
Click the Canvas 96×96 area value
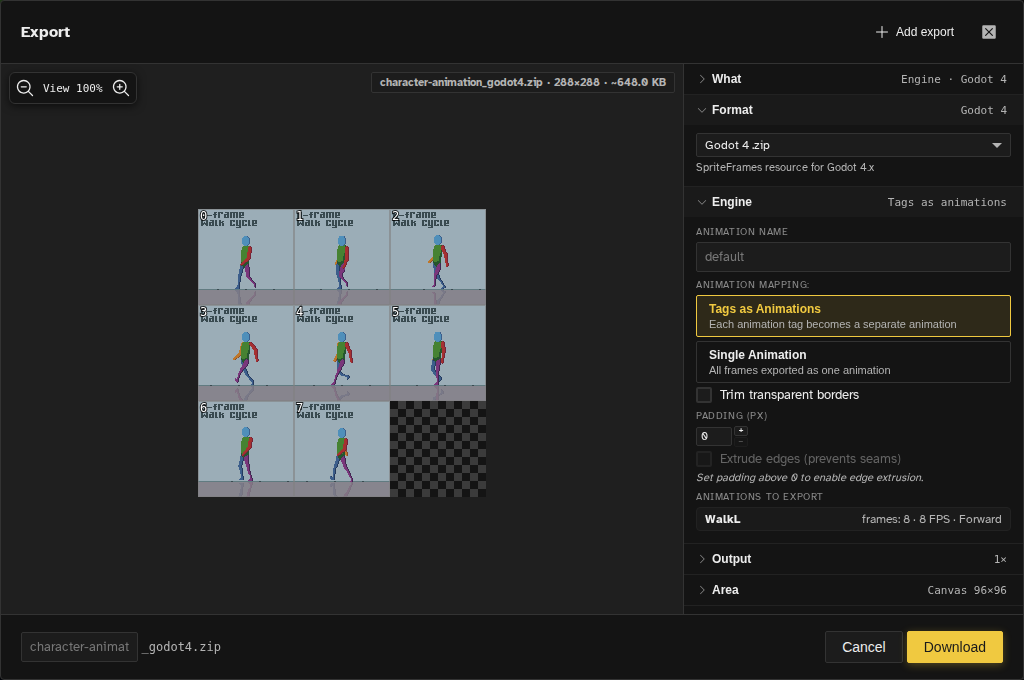(x=967, y=591)
